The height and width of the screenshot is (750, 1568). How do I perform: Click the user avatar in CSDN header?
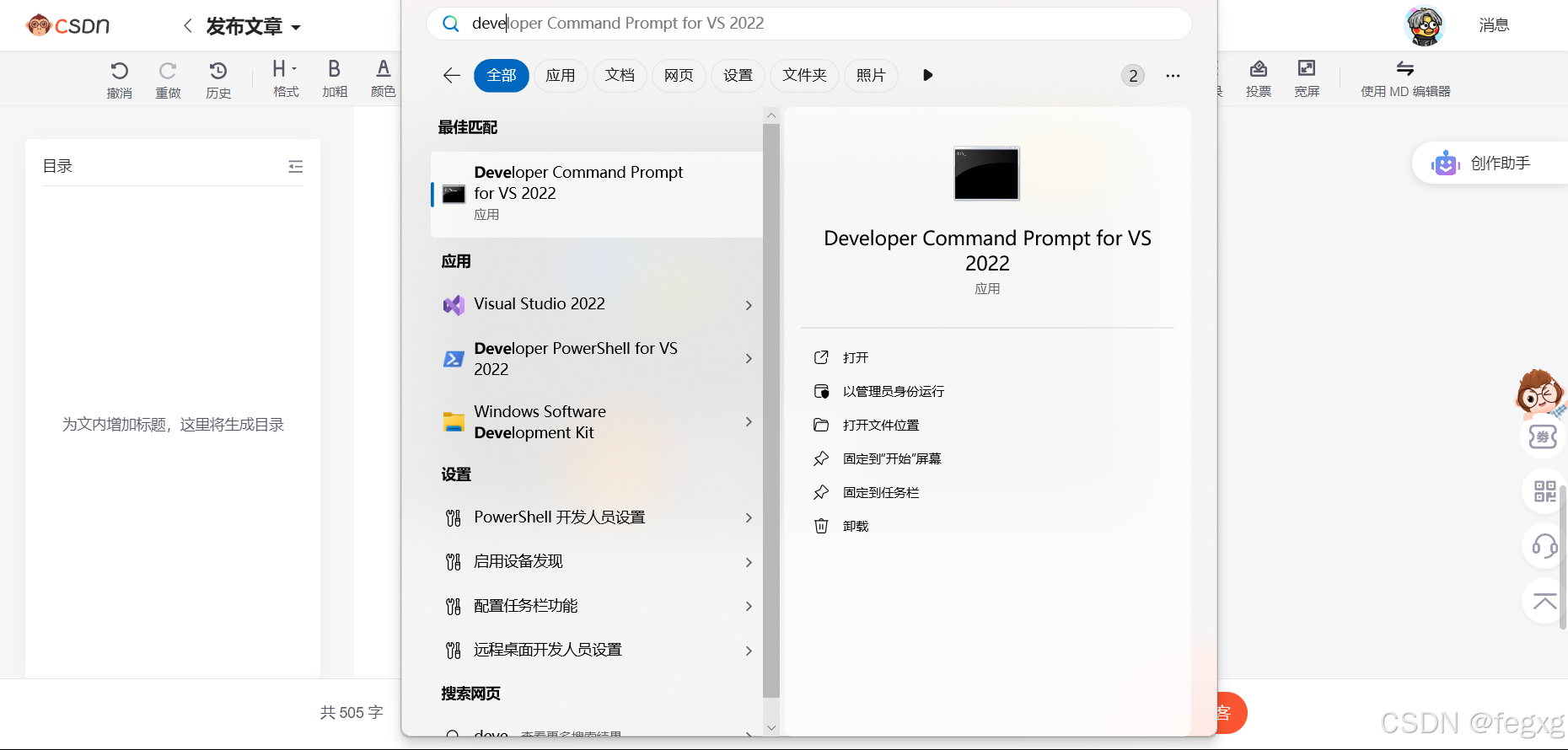pos(1425,25)
